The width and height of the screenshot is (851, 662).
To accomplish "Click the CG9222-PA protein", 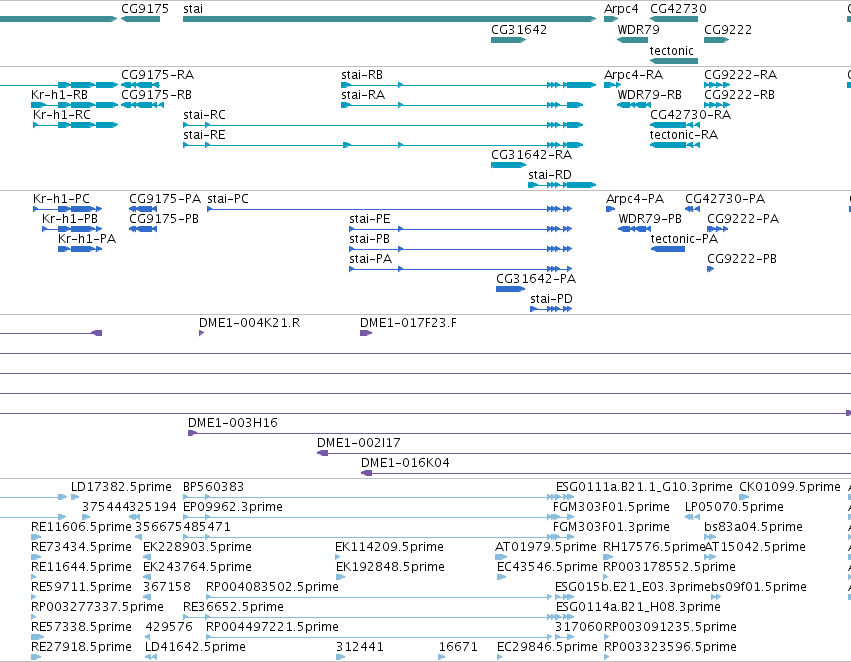I will [717, 229].
